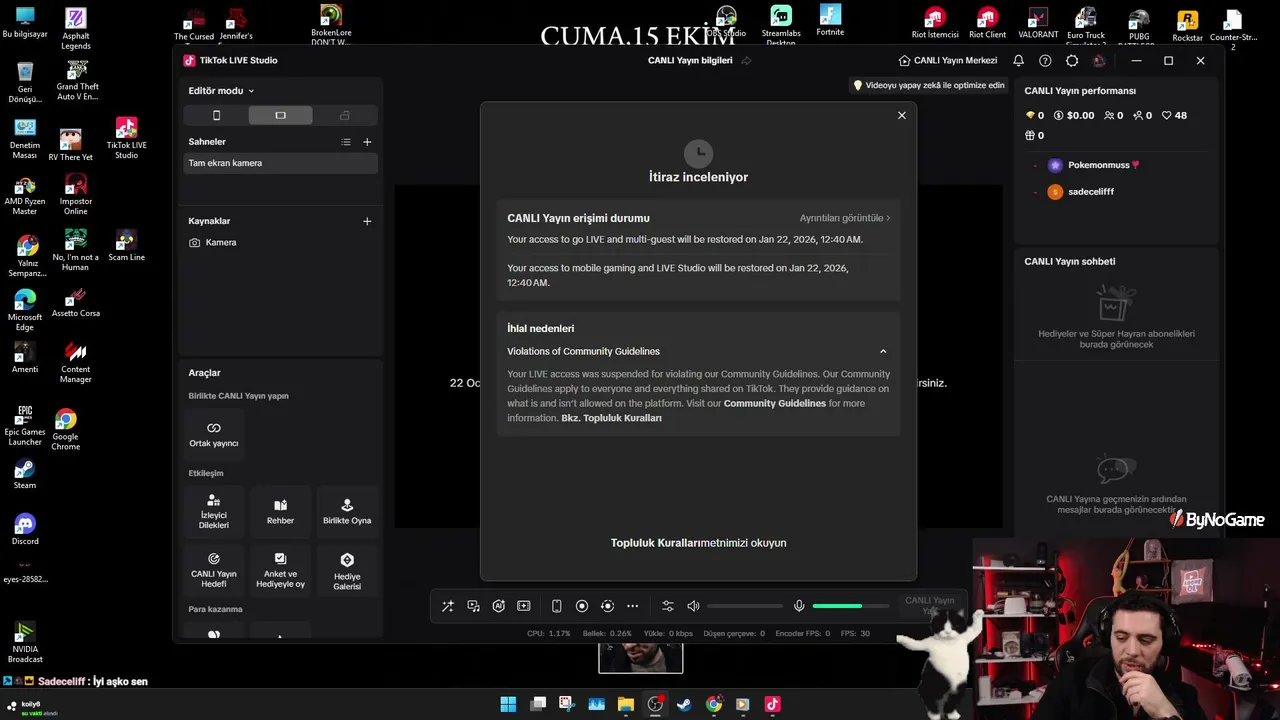The height and width of the screenshot is (720, 1280).
Task: Click viewer sadeceliffff in performance list
Action: pyautogui.click(x=1079, y=191)
